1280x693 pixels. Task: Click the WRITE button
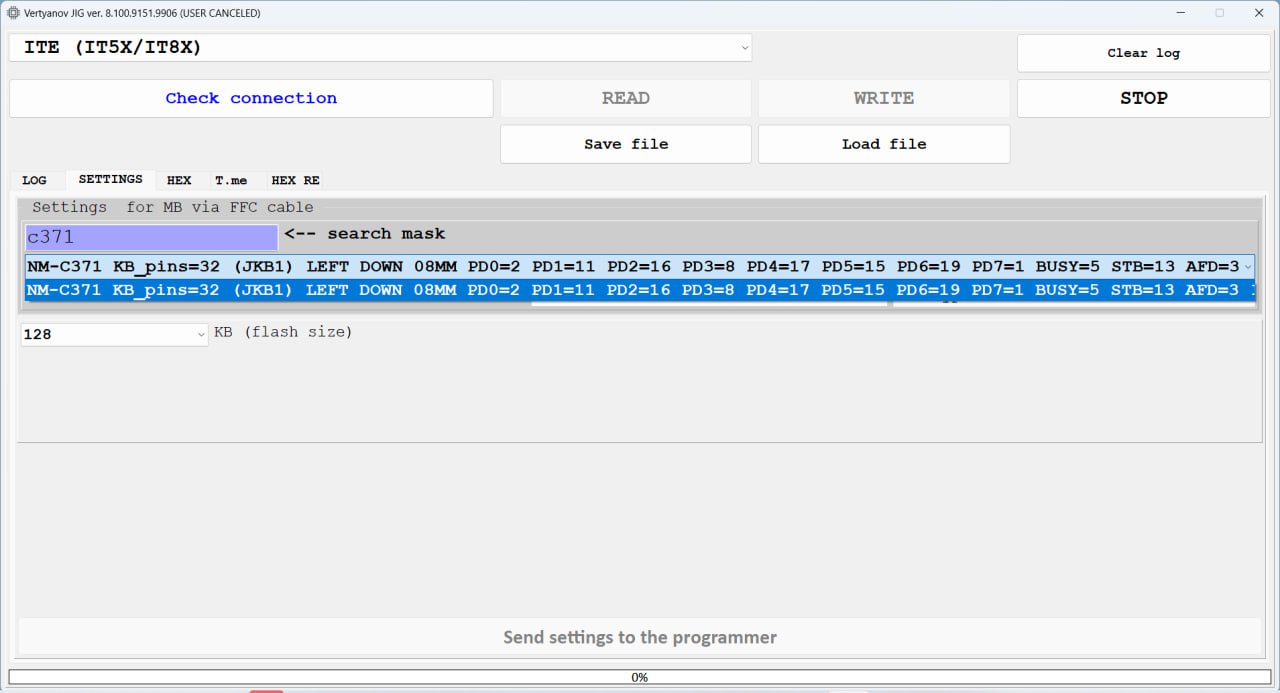tap(884, 98)
